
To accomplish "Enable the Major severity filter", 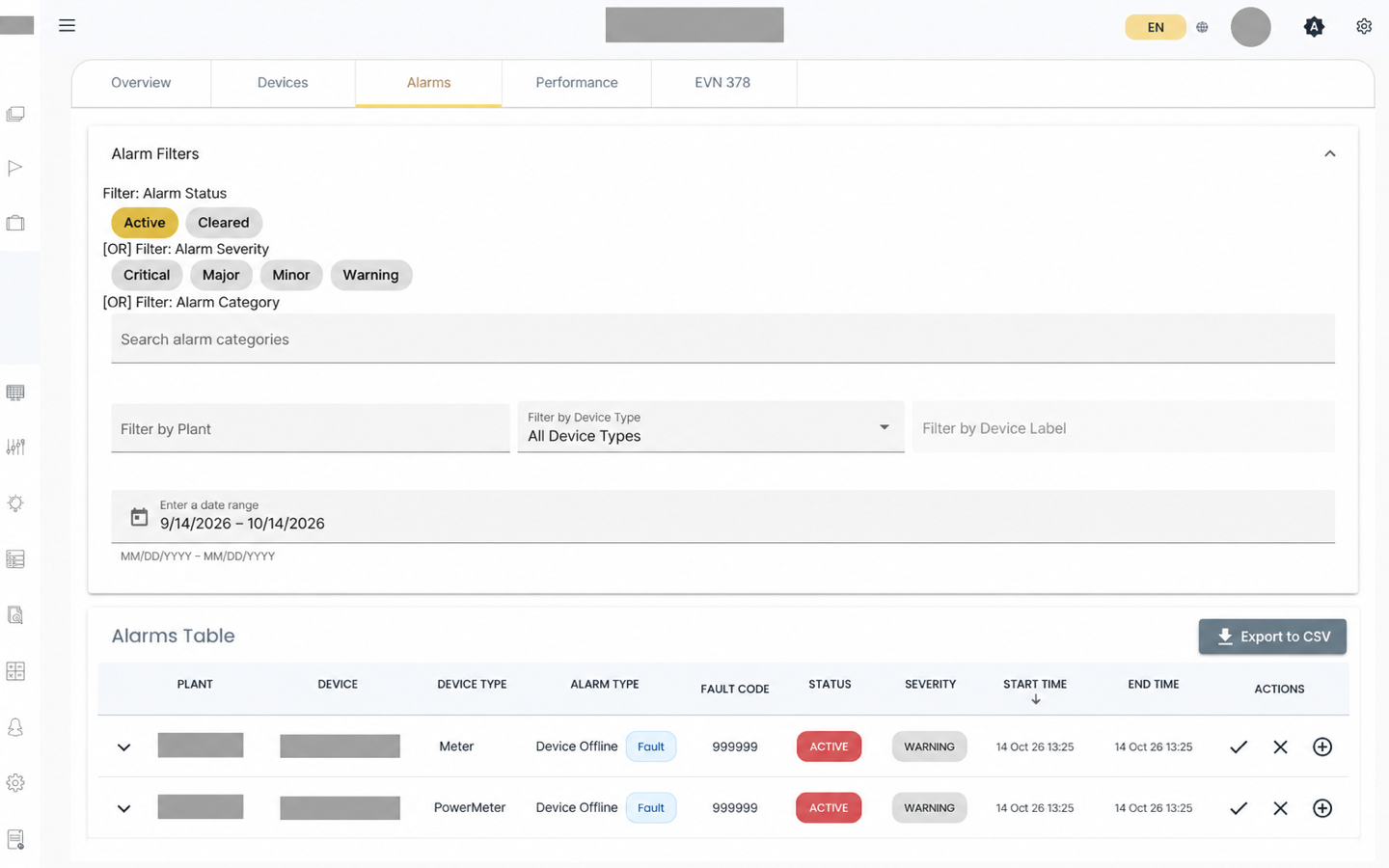I will click(x=221, y=275).
